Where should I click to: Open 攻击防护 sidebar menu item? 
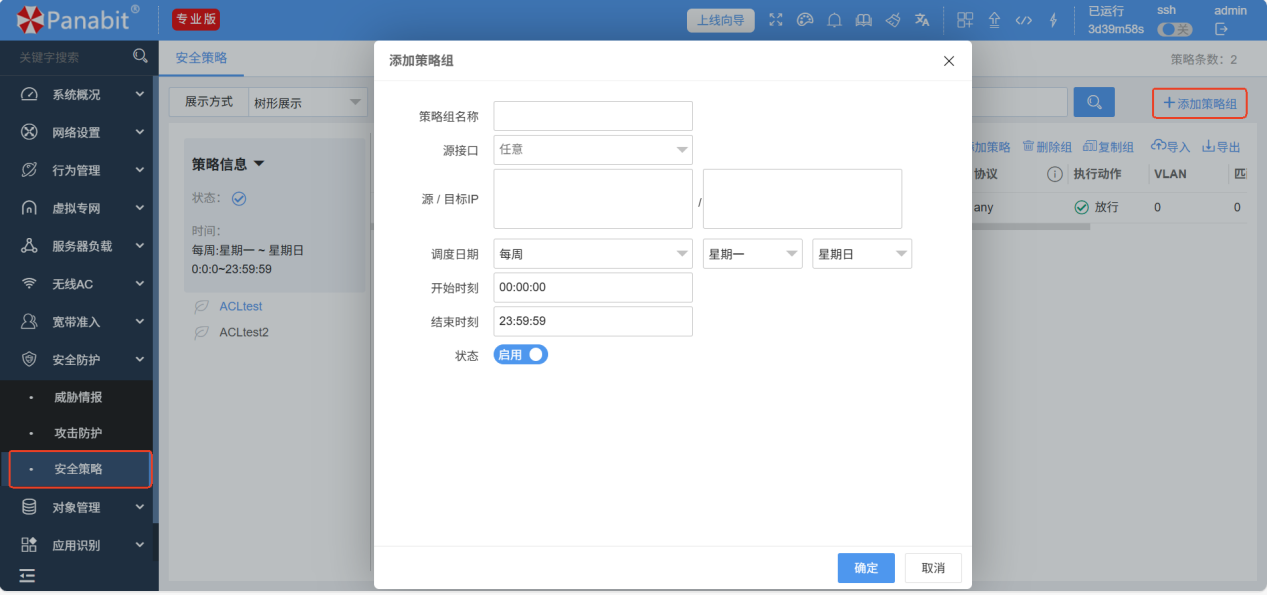click(x=78, y=433)
